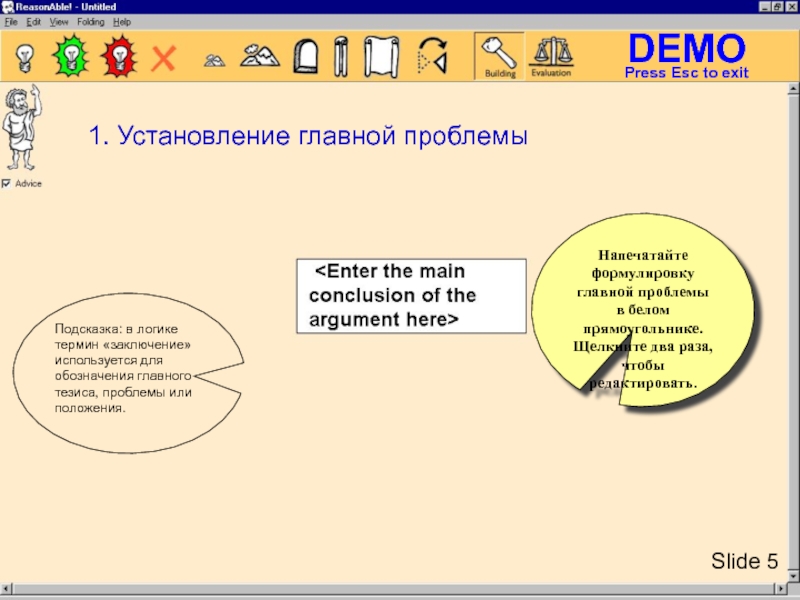
Task: Click the horizontal scrollbar left arrow
Action: pyautogui.click(x=6, y=588)
